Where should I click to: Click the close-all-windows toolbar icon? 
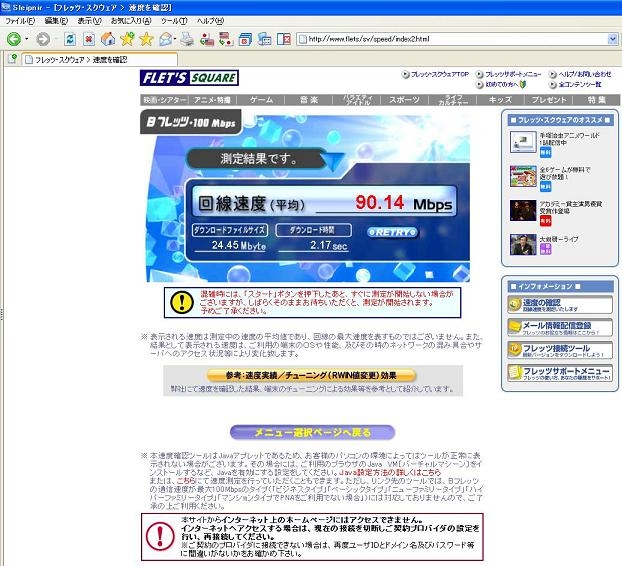[245, 39]
